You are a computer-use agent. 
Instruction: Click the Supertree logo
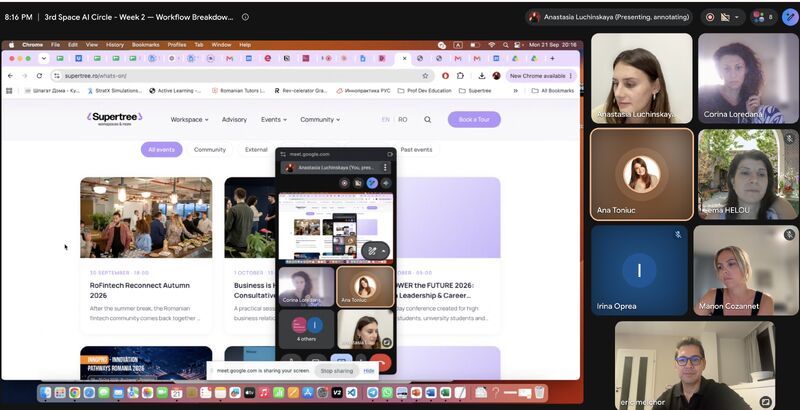[114, 119]
